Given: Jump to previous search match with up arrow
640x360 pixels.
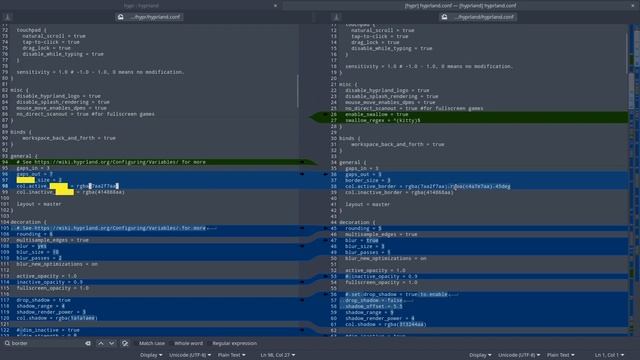Looking at the screenshot, I should coord(101,344).
